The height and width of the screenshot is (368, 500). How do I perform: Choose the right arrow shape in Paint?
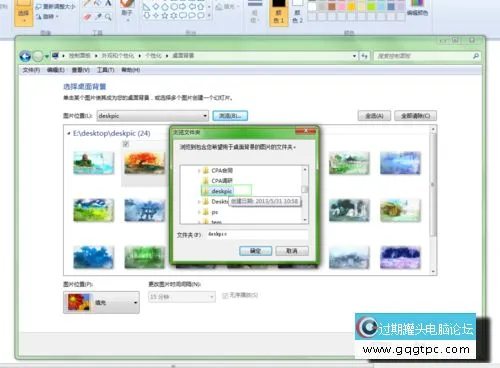pyautogui.click(x=183, y=7)
